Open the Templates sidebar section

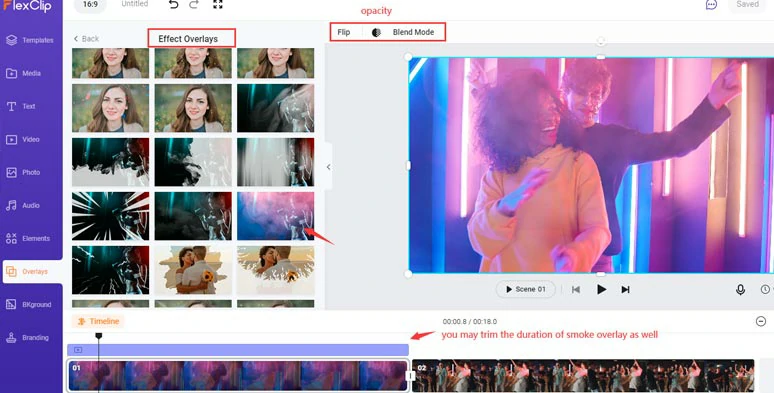pos(30,40)
